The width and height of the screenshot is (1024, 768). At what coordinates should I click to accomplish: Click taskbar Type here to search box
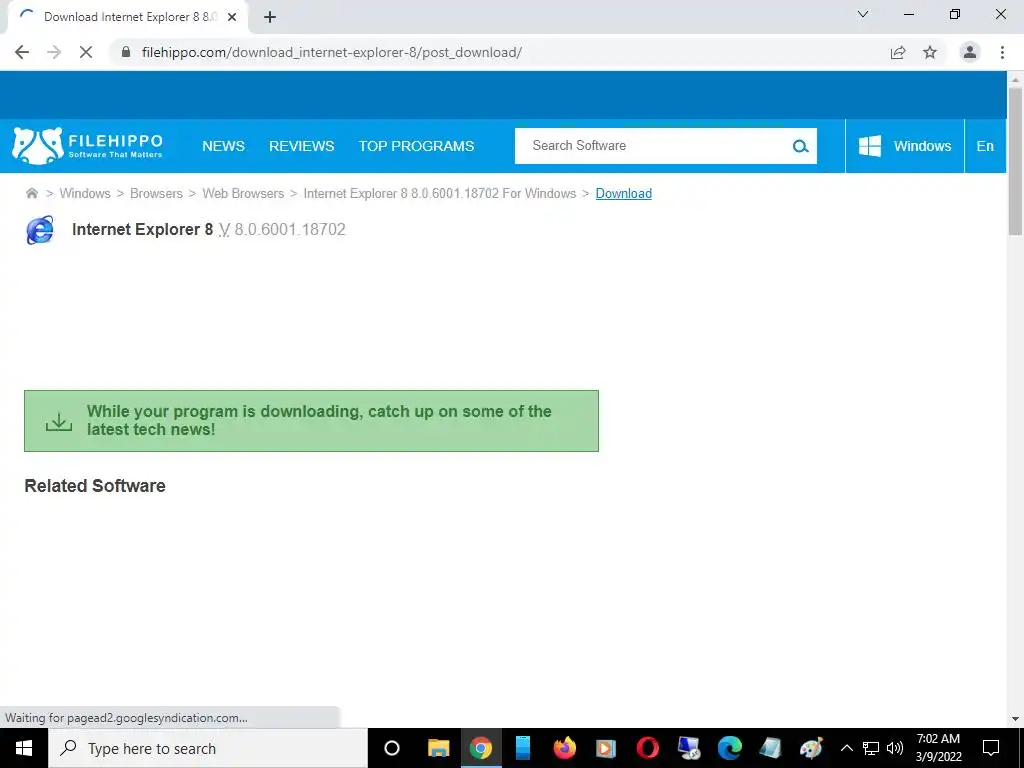(x=208, y=748)
